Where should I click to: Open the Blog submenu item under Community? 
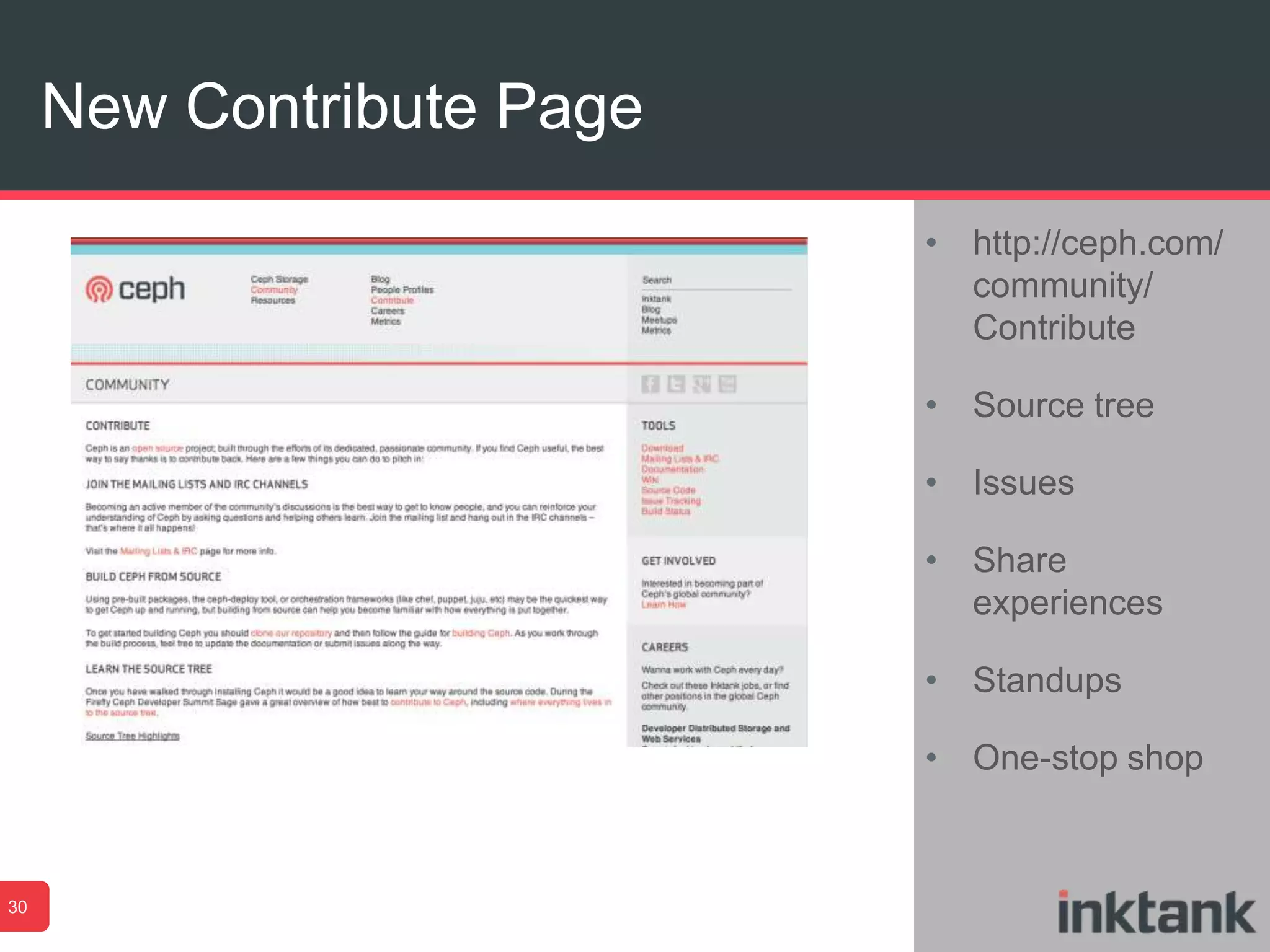point(380,280)
